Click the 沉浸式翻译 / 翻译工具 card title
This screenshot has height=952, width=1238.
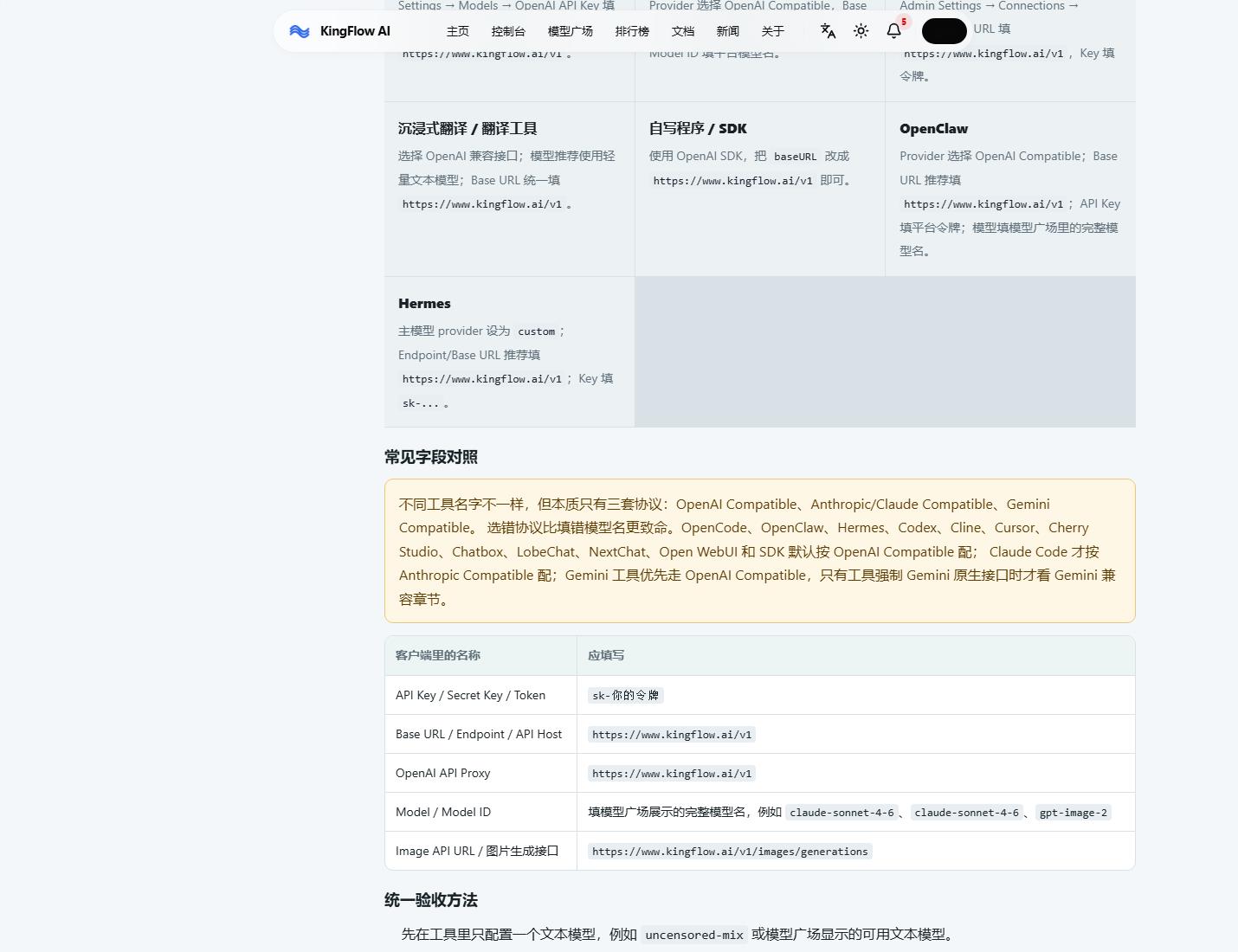point(467,128)
